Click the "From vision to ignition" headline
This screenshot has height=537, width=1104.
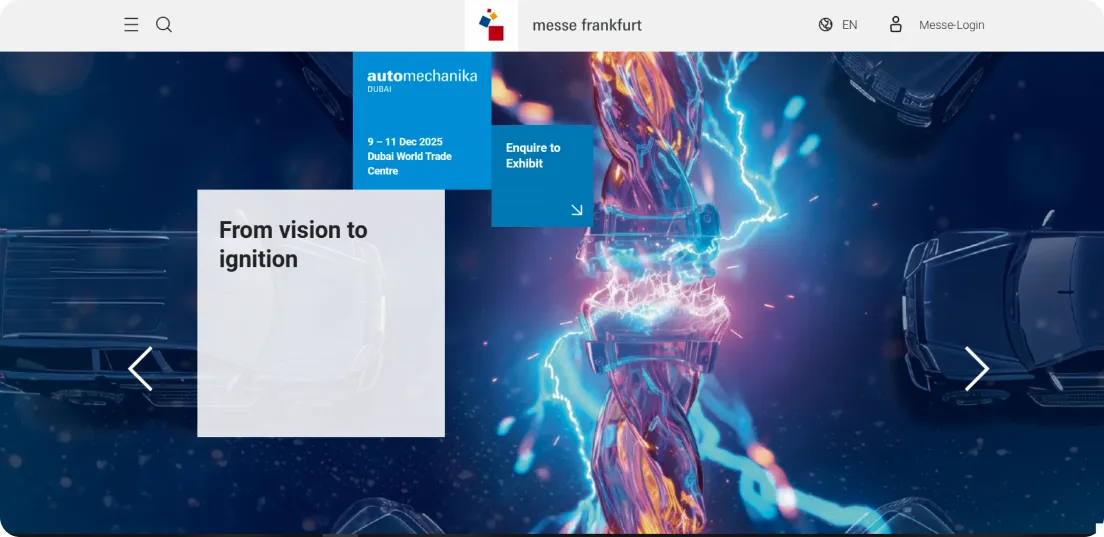click(293, 244)
